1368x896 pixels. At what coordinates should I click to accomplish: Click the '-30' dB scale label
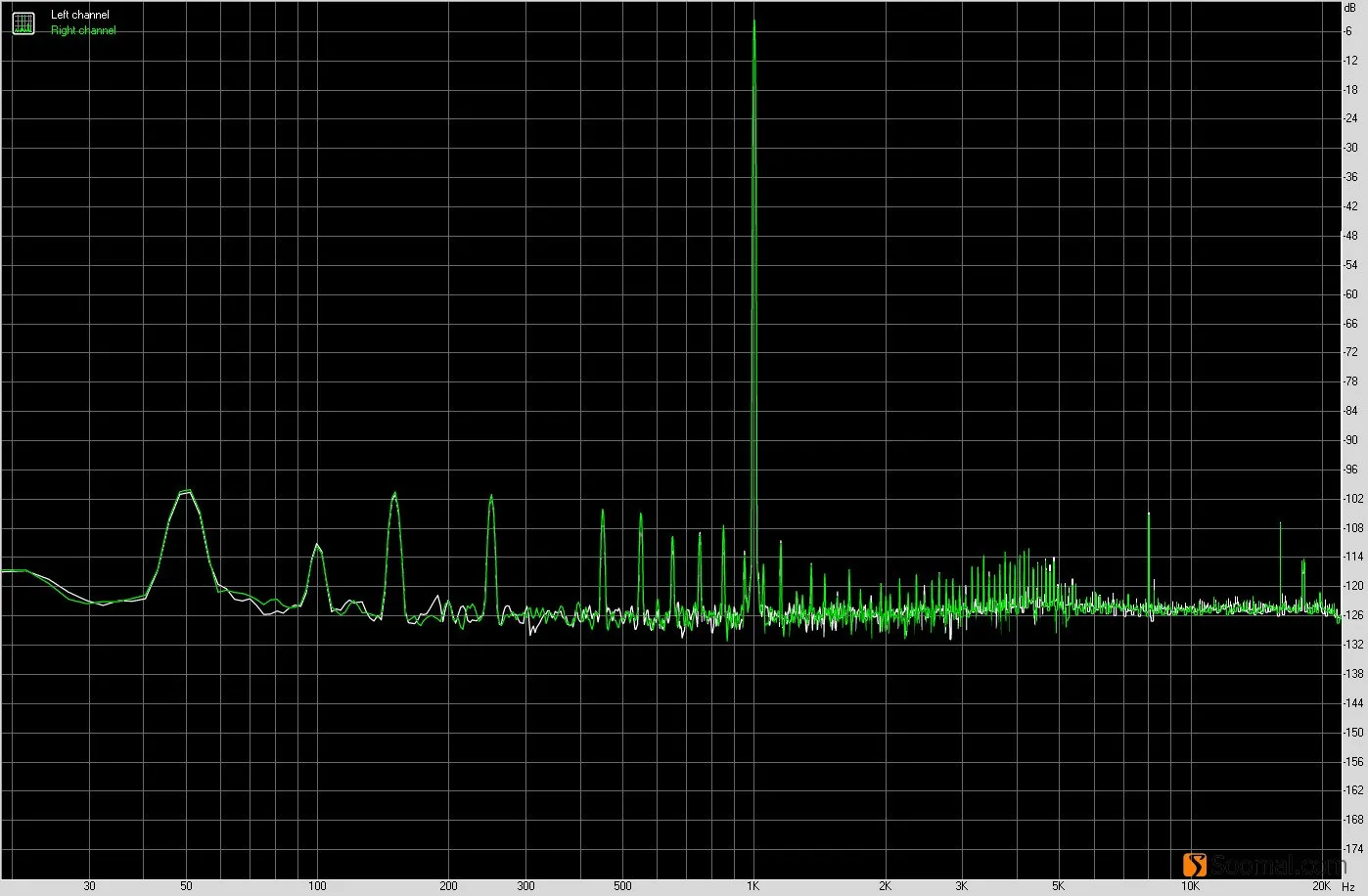(1352, 149)
